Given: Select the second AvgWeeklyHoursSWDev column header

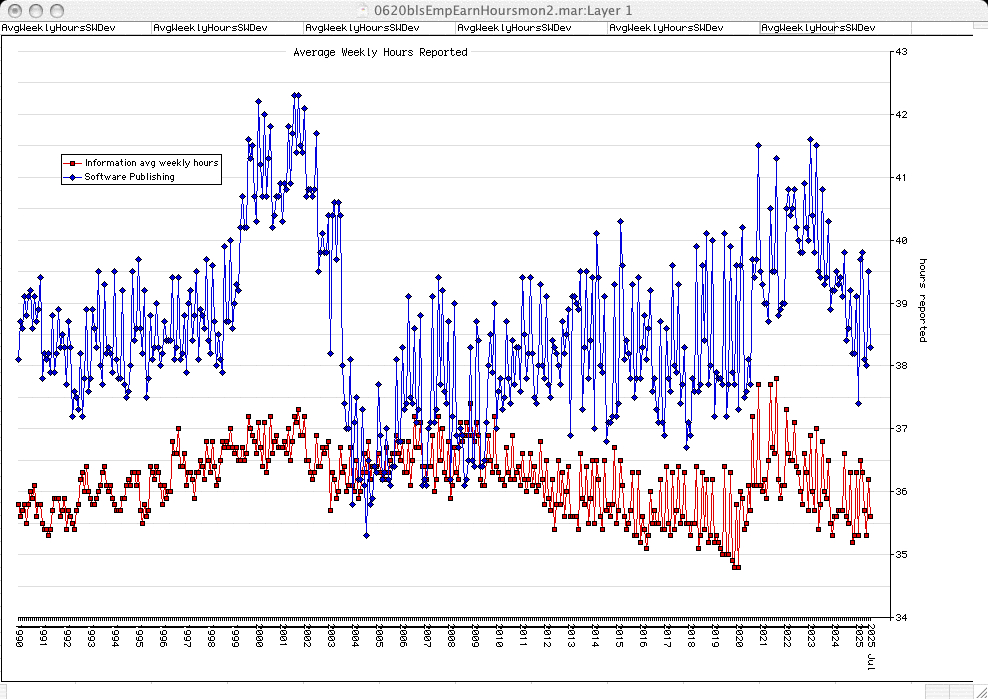Looking at the screenshot, I should point(211,28).
